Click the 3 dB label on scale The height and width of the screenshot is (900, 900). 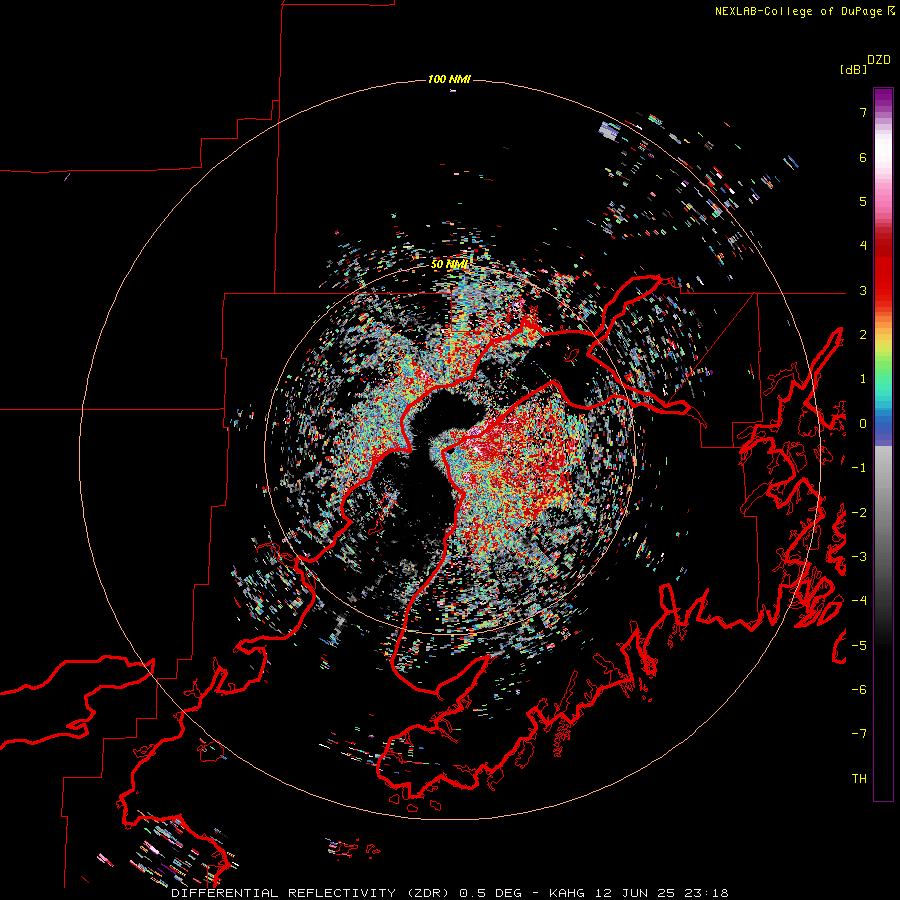(863, 290)
